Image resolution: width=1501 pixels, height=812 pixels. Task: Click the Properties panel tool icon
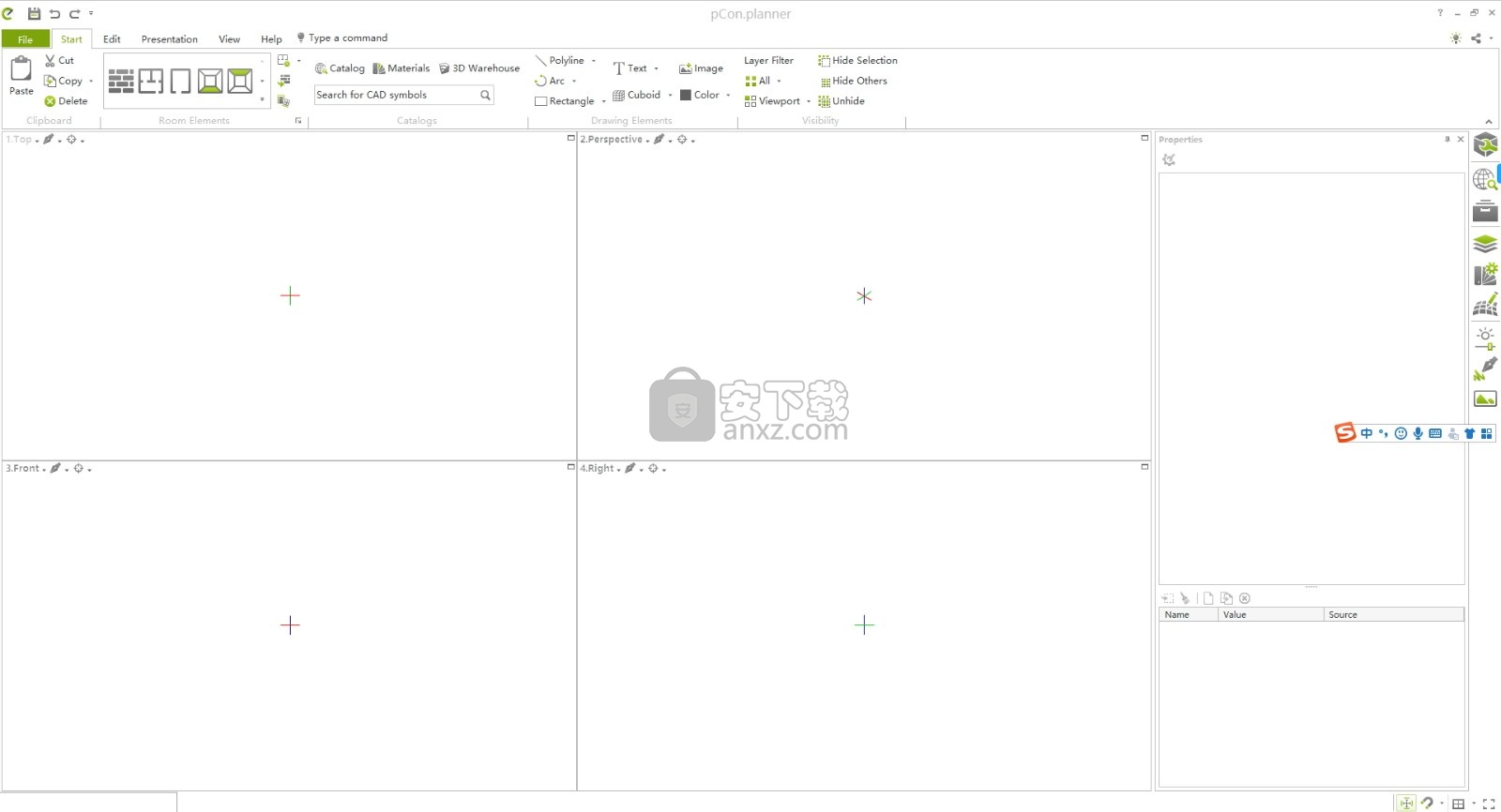[x=1169, y=159]
